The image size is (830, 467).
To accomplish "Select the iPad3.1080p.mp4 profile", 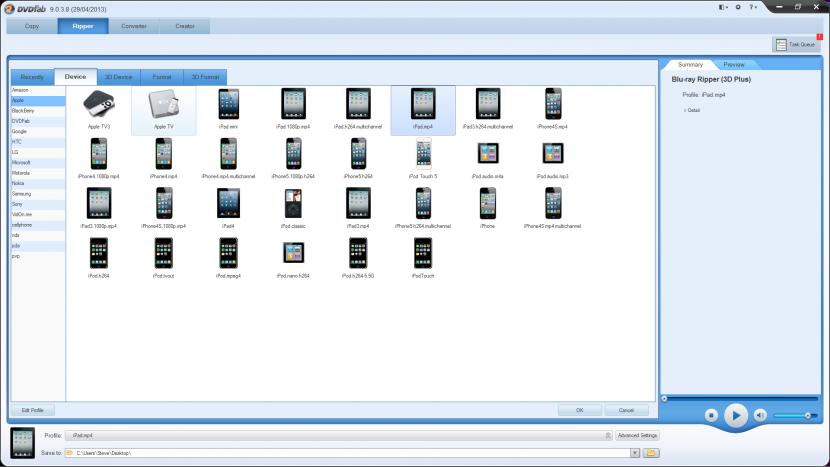I will click(98, 208).
